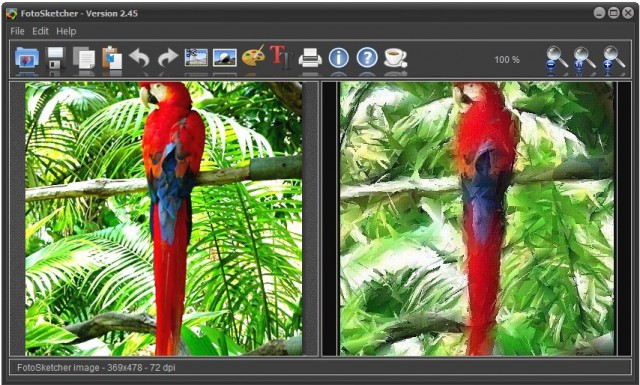This screenshot has height=385, width=640.
Task: Open help with the question mark icon
Action: coord(367,58)
